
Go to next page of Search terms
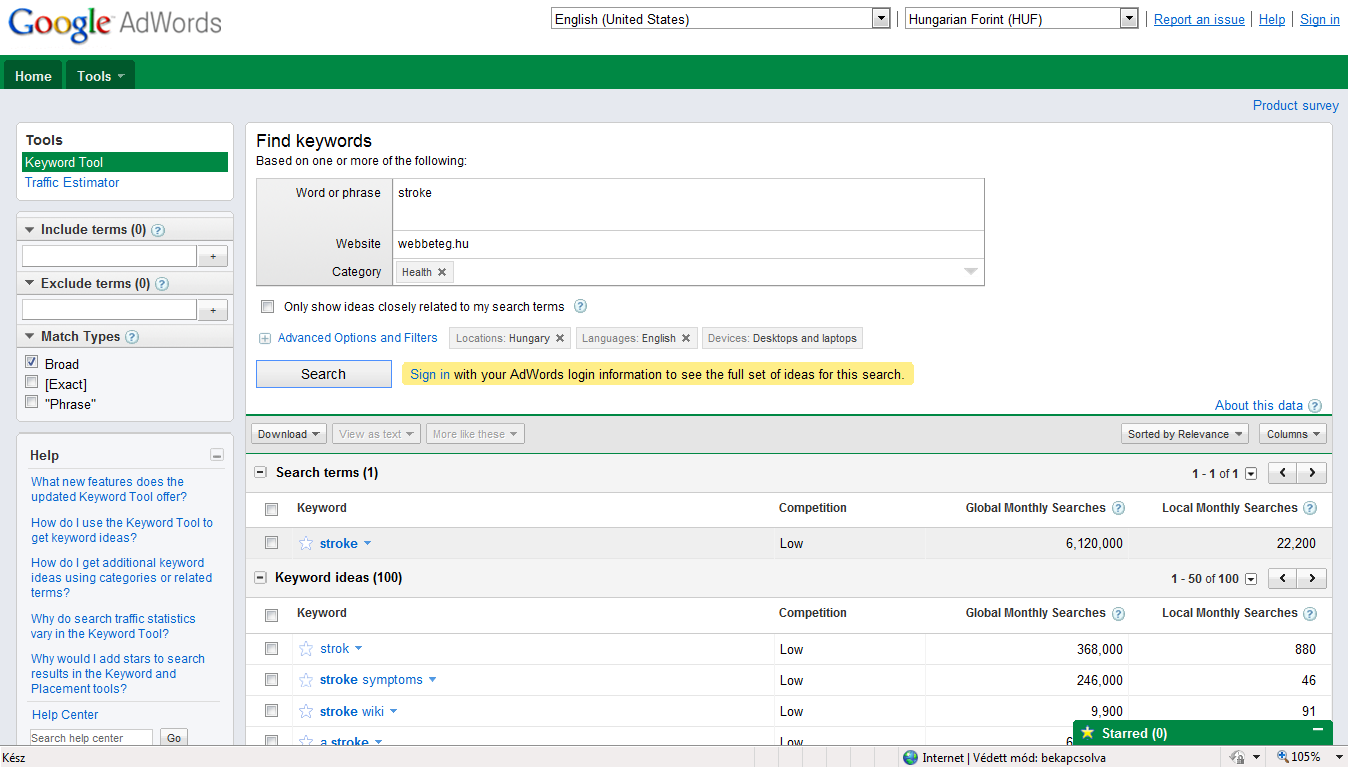(1312, 473)
